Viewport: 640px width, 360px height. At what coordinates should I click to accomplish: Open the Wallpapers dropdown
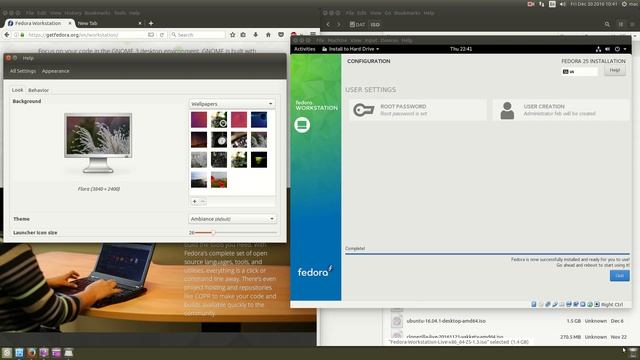click(232, 104)
